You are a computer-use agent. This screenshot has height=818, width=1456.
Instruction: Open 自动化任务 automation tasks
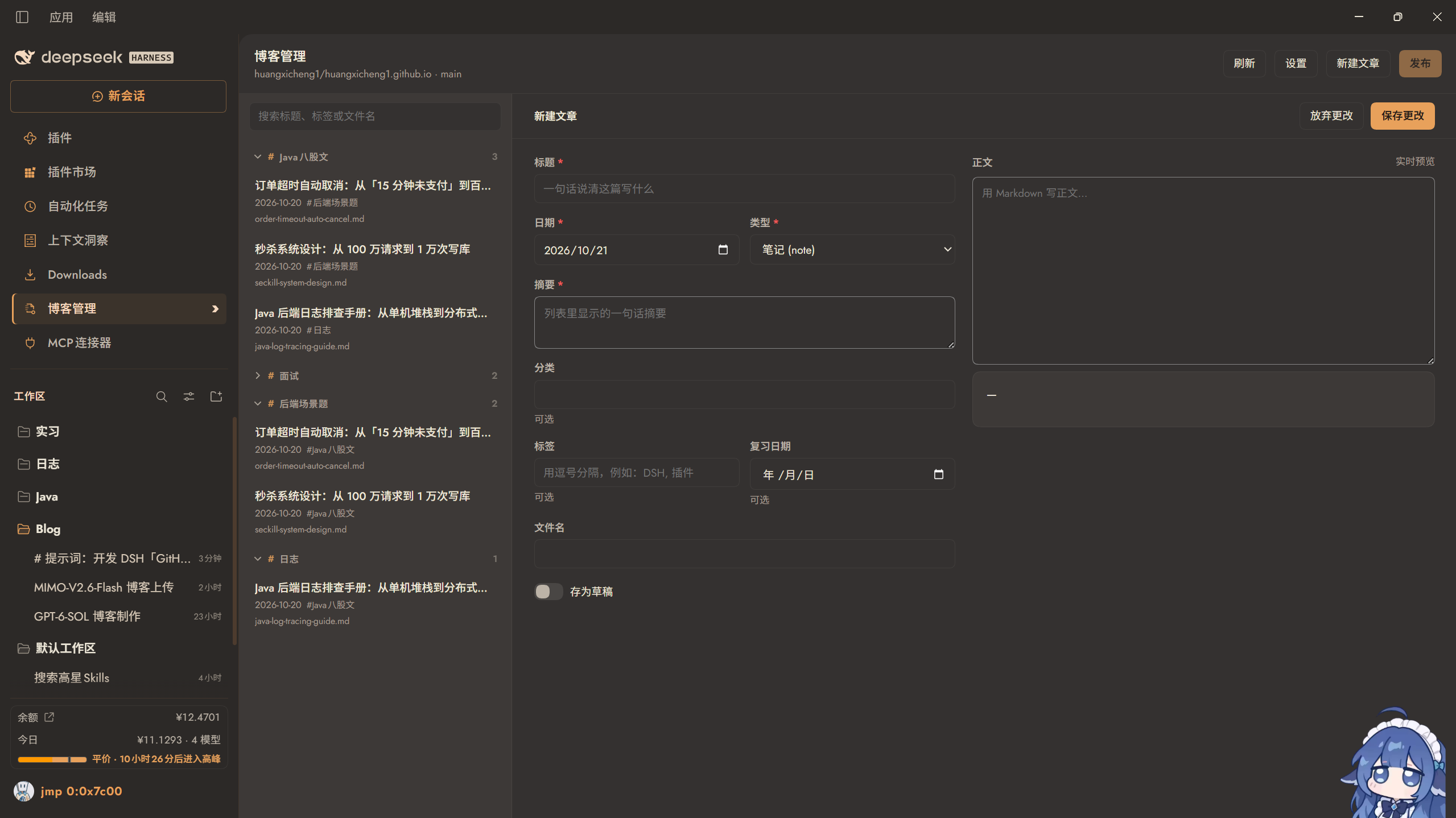click(119, 206)
